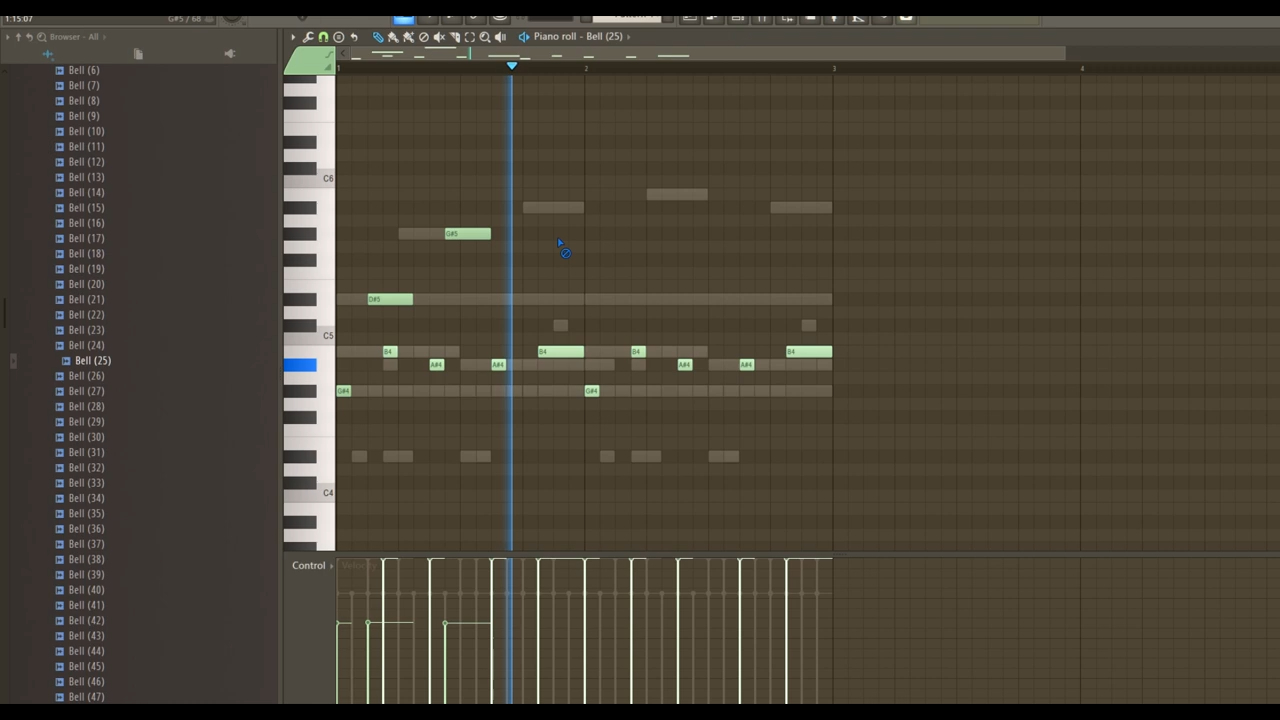
Task: Click the Bell (33) file icon
Action: pos(60,483)
